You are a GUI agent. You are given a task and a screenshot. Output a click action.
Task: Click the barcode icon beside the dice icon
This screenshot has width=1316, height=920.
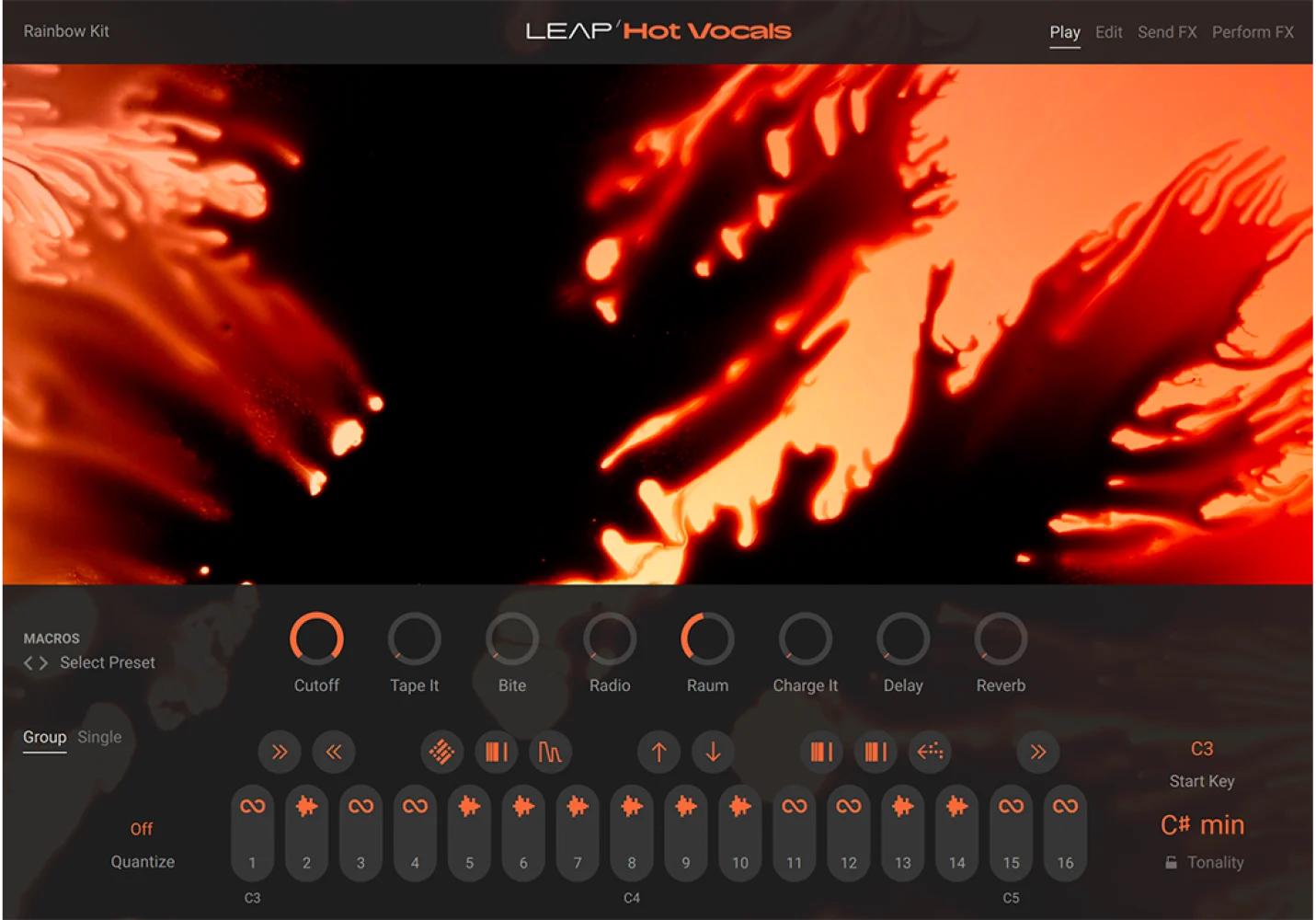coord(496,752)
